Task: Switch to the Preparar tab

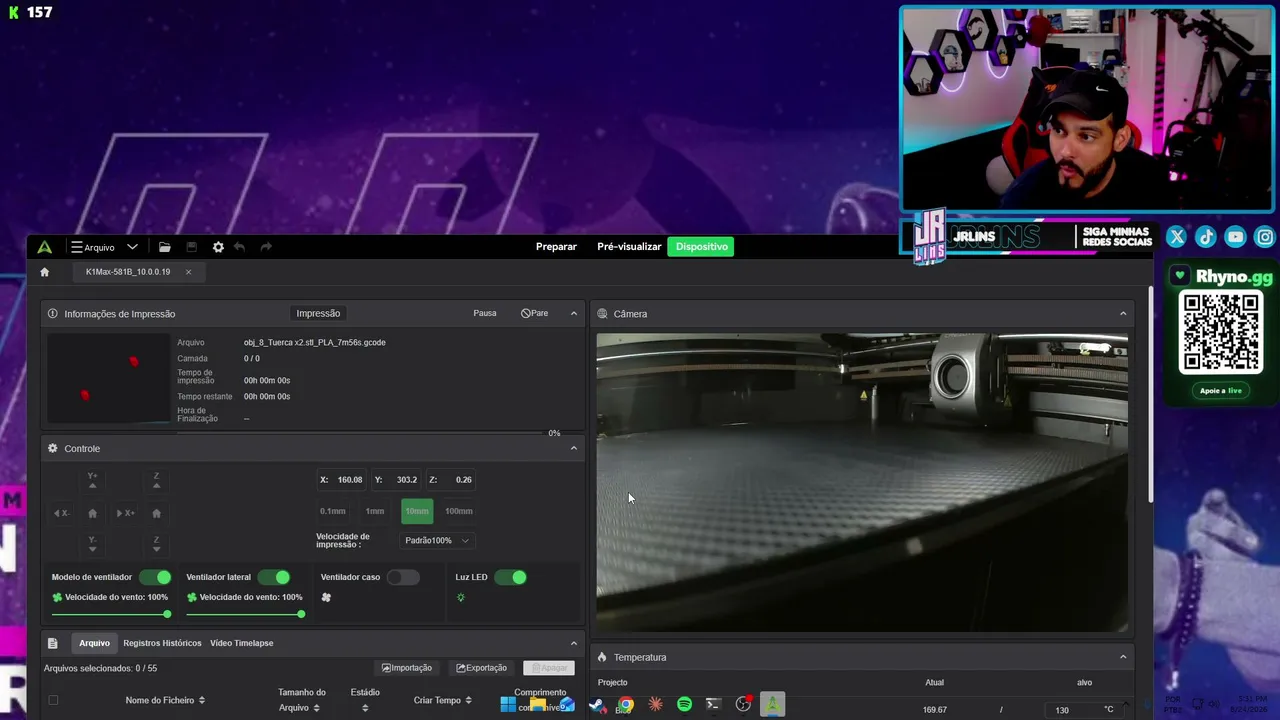Action: pos(556,247)
